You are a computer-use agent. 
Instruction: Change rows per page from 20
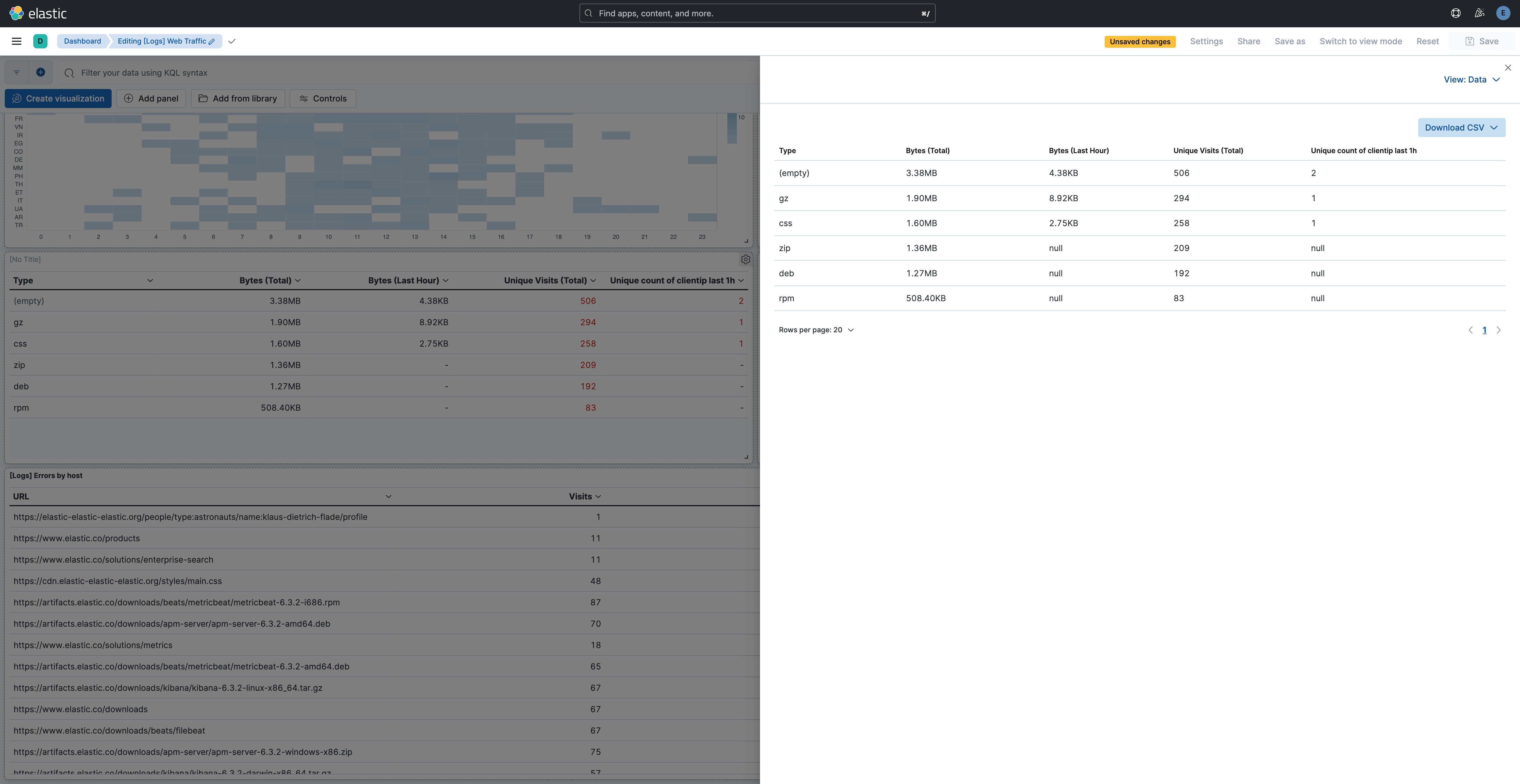pyautogui.click(x=816, y=330)
